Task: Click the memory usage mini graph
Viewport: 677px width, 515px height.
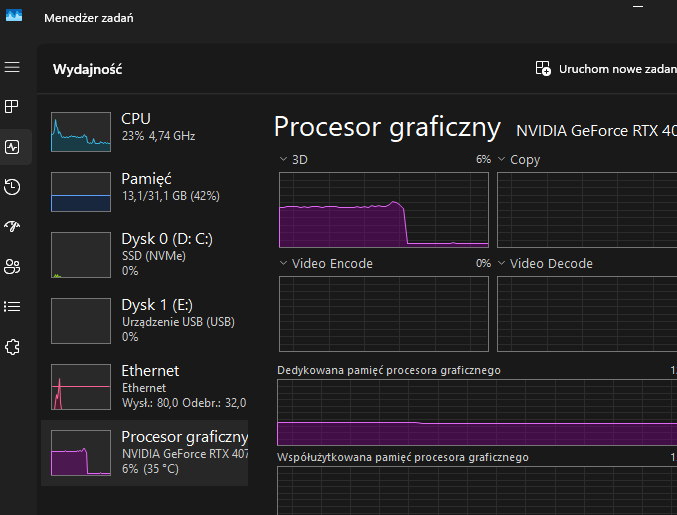Action: click(81, 192)
